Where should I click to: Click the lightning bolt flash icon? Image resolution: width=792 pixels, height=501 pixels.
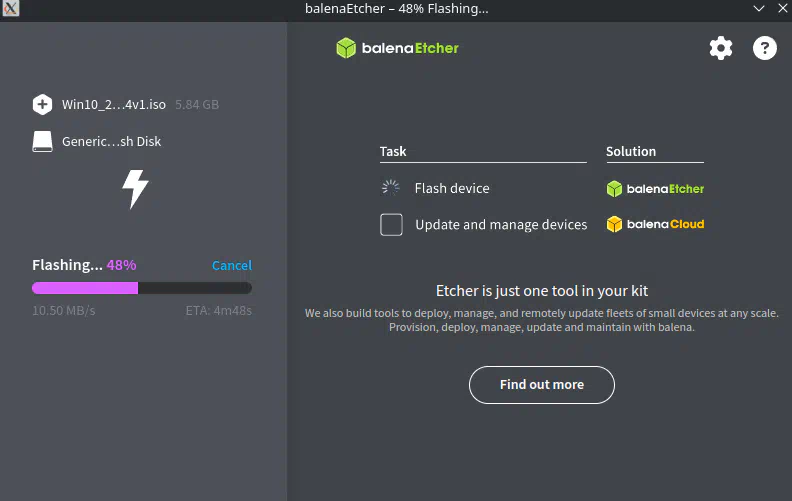135,189
